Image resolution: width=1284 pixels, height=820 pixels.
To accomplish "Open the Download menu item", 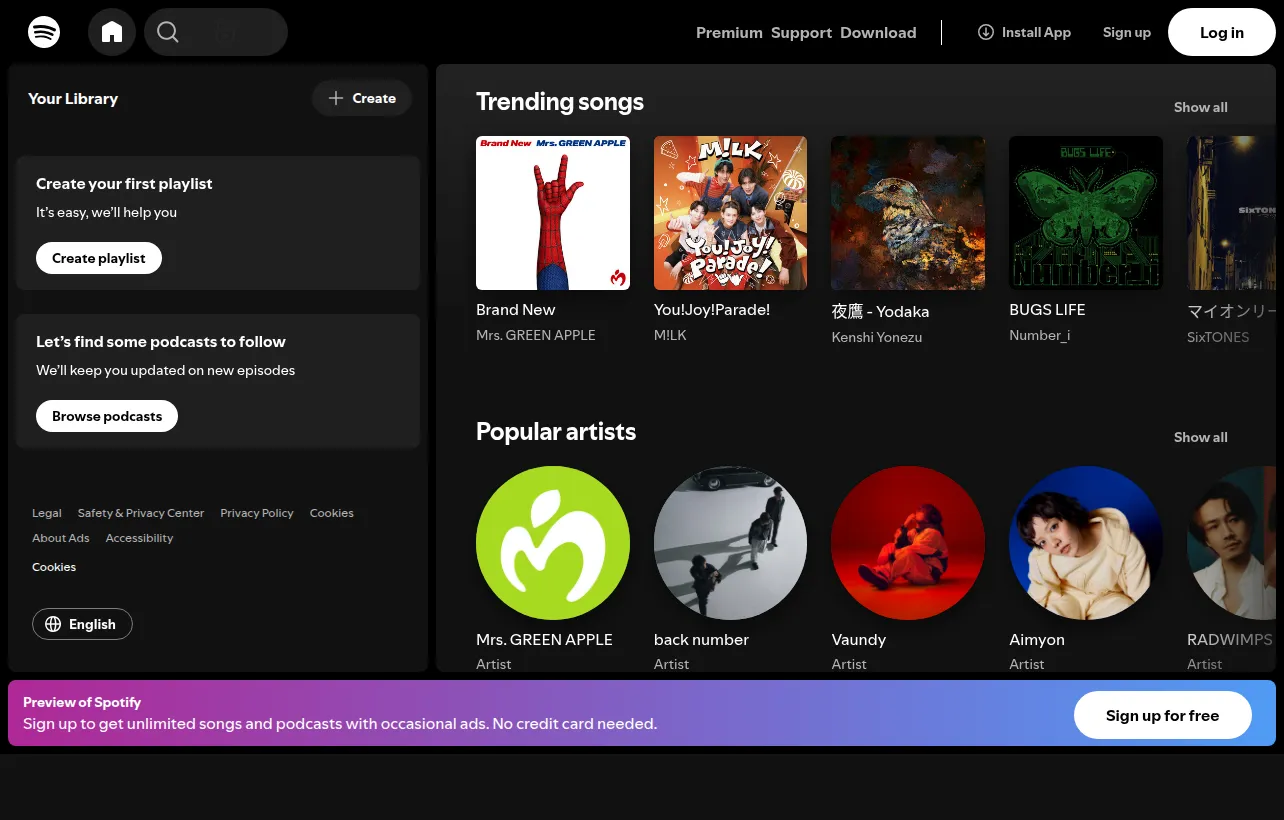I will coord(878,32).
